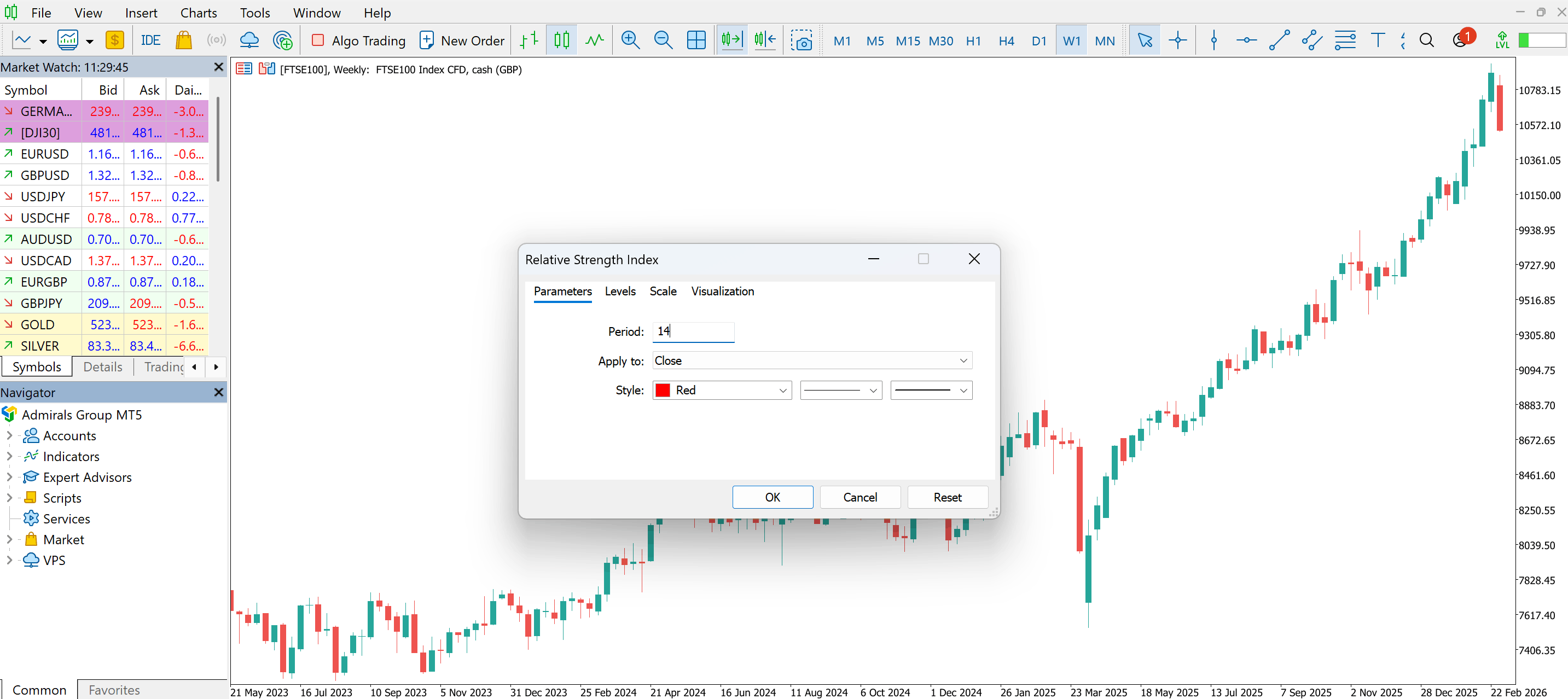Close the Market Watch panel
Screen dimensions: 1568x699
pyautogui.click(x=219, y=67)
